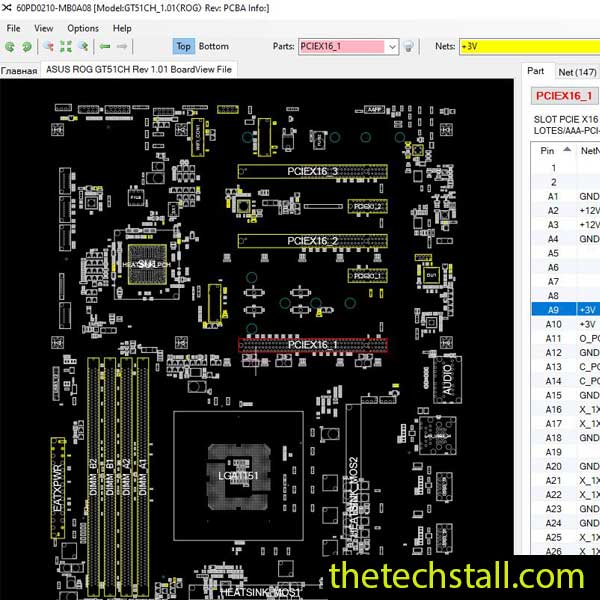This screenshot has height=600, width=600.
Task: Select pin 1 row in pin list
Action: pos(566,168)
